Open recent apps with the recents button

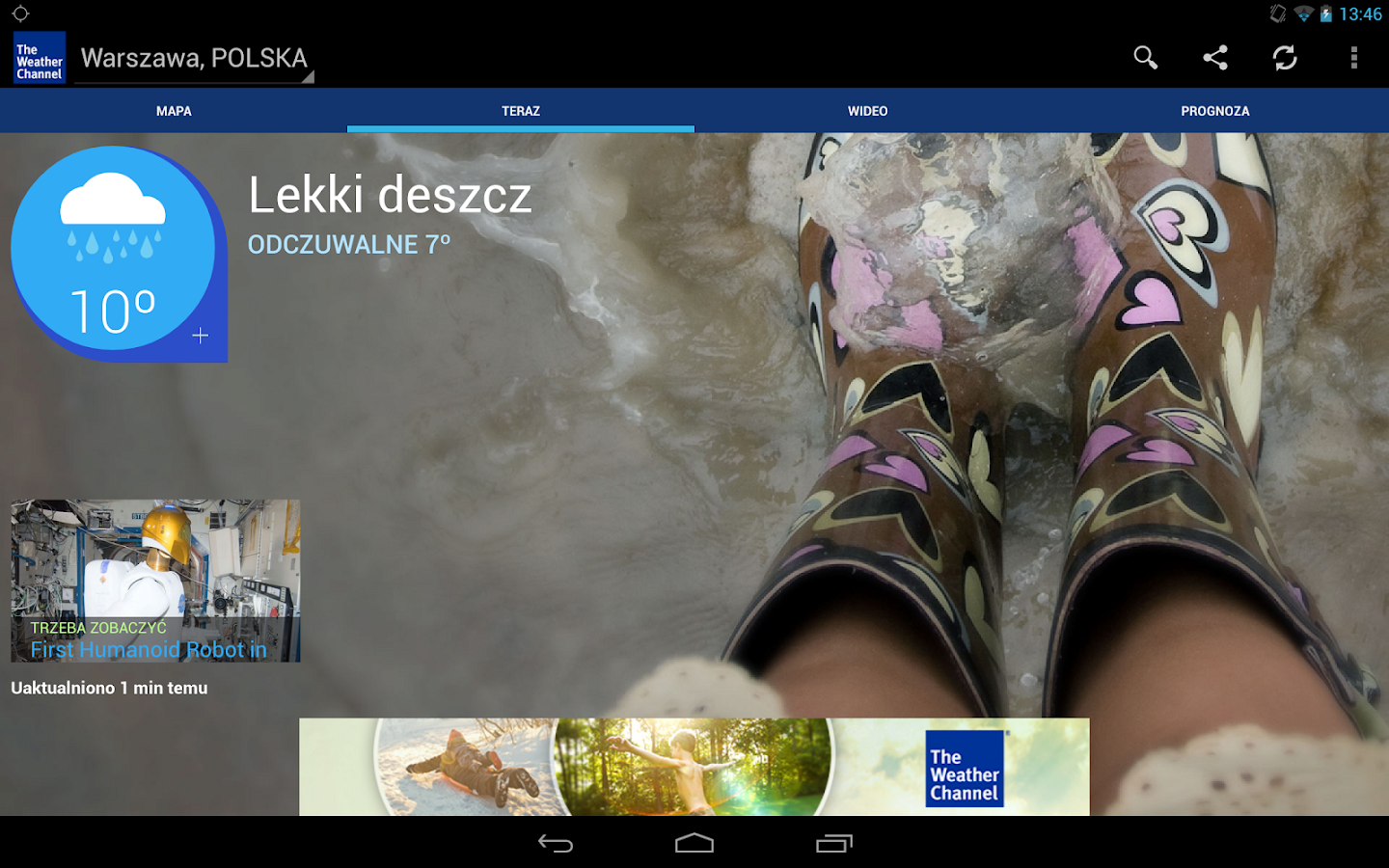[x=832, y=844]
